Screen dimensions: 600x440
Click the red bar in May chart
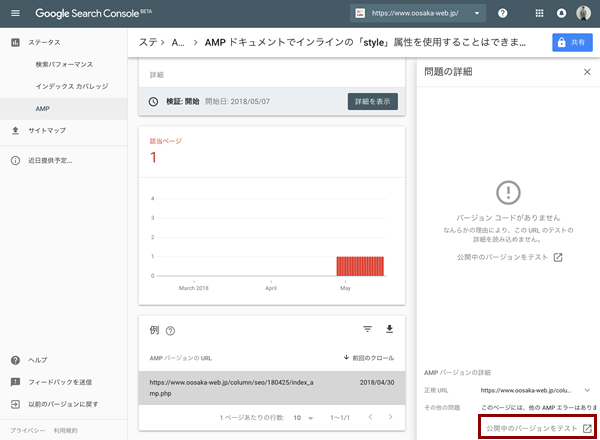tap(360, 266)
